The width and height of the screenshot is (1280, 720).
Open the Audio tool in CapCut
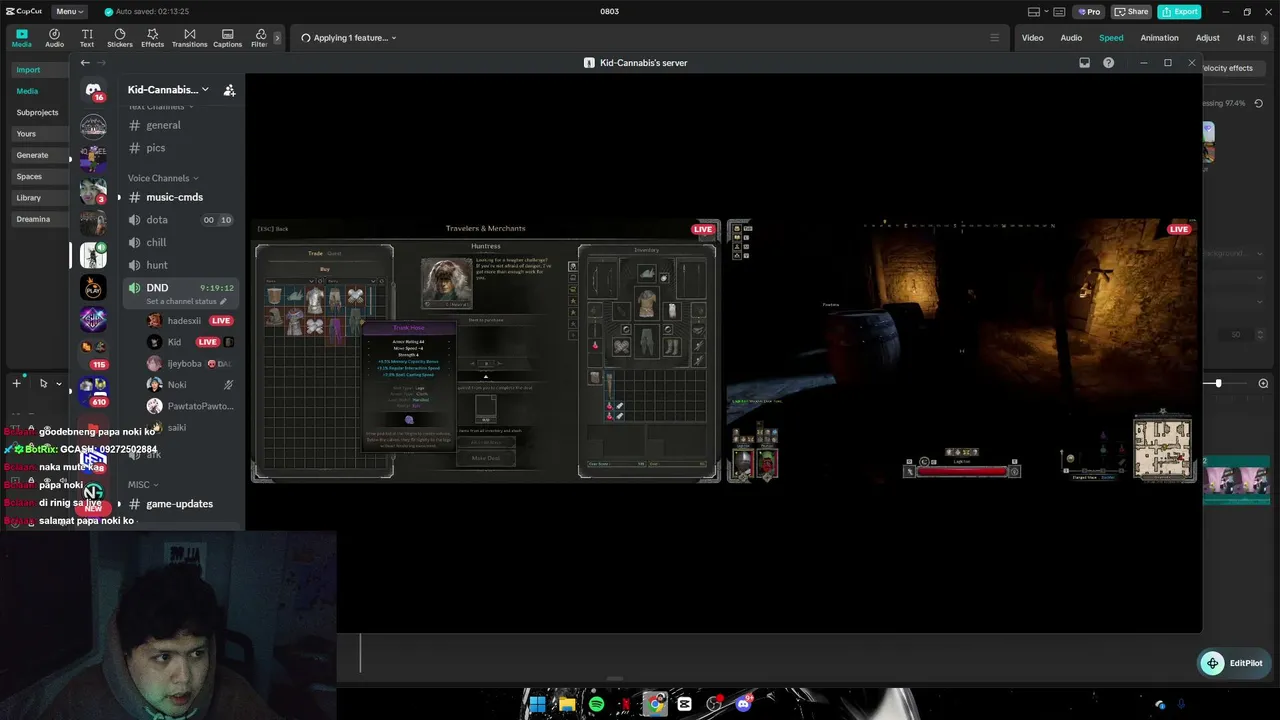(54, 38)
